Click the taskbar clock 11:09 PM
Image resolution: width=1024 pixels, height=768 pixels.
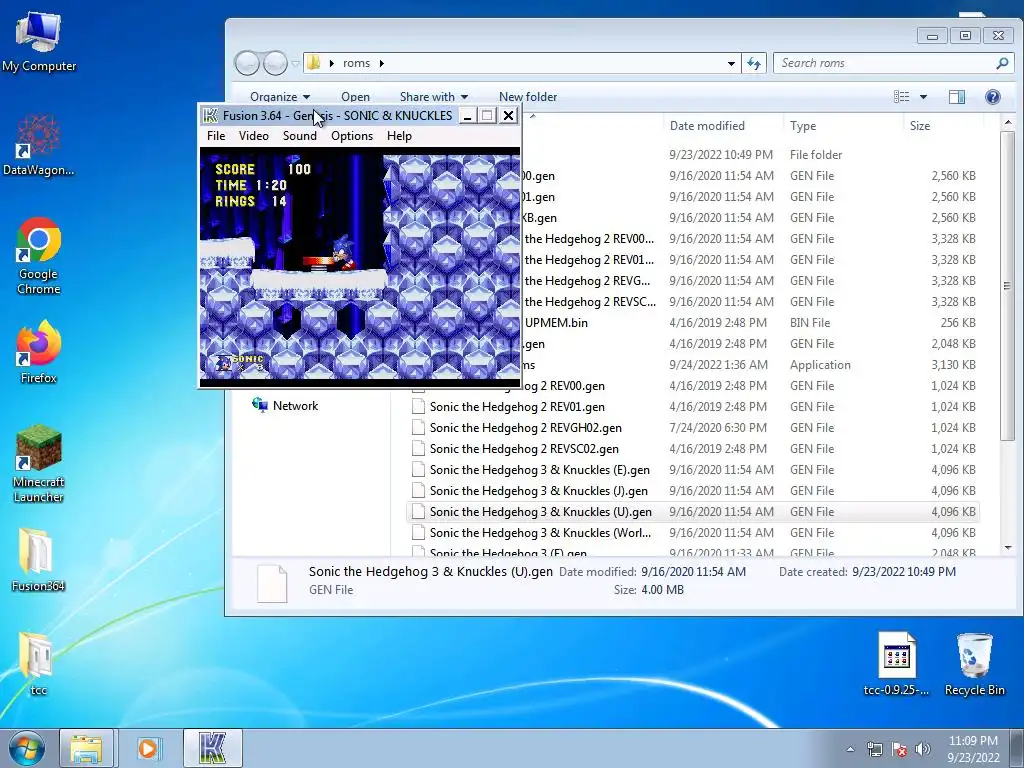pos(973,749)
